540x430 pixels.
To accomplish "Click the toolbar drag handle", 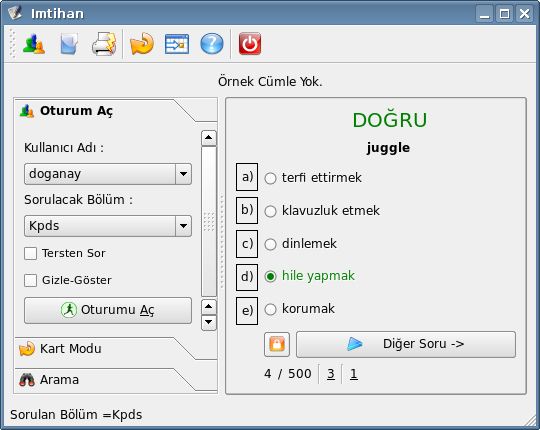I will (x=12, y=44).
